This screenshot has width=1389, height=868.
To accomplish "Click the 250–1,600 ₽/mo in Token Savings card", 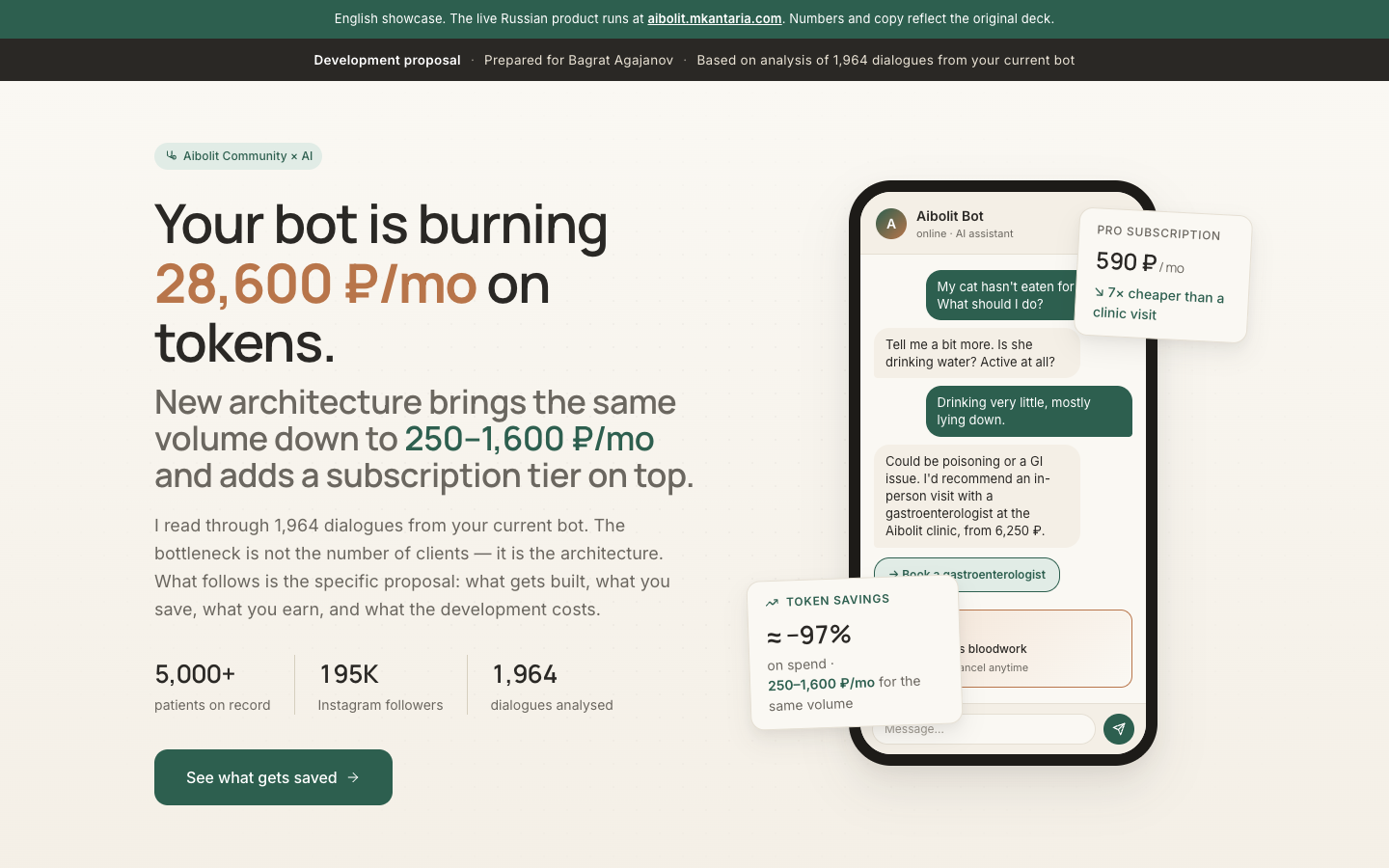I will [x=821, y=684].
